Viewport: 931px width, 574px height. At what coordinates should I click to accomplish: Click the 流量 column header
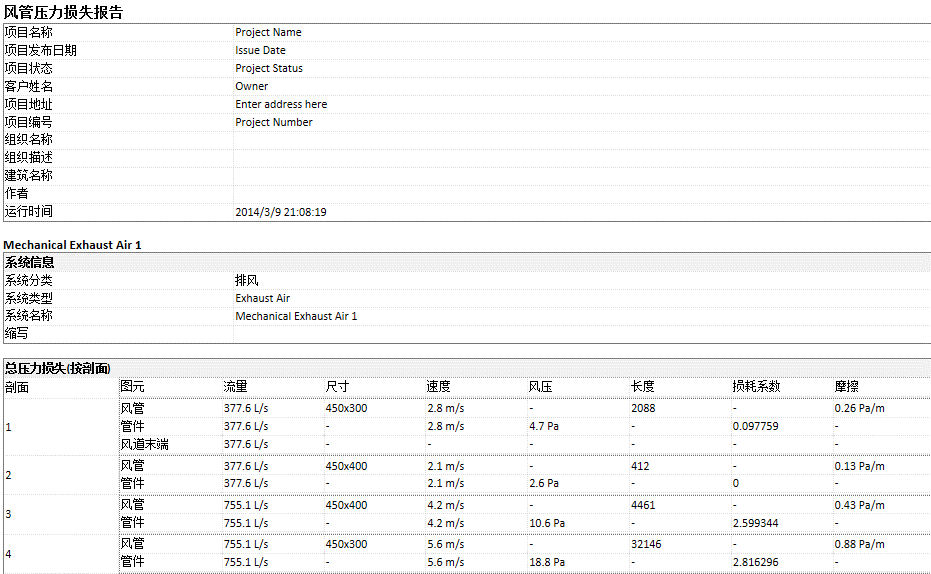pyautogui.click(x=235, y=386)
